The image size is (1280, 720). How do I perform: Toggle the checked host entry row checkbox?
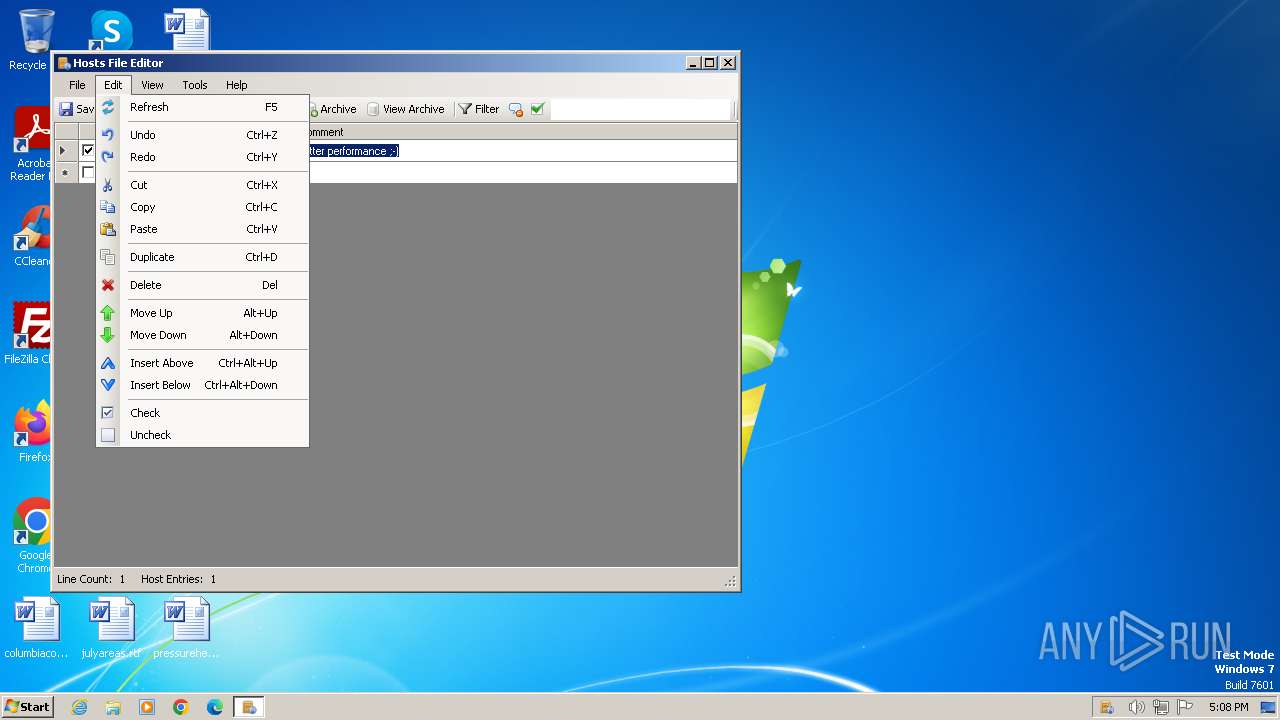point(88,151)
